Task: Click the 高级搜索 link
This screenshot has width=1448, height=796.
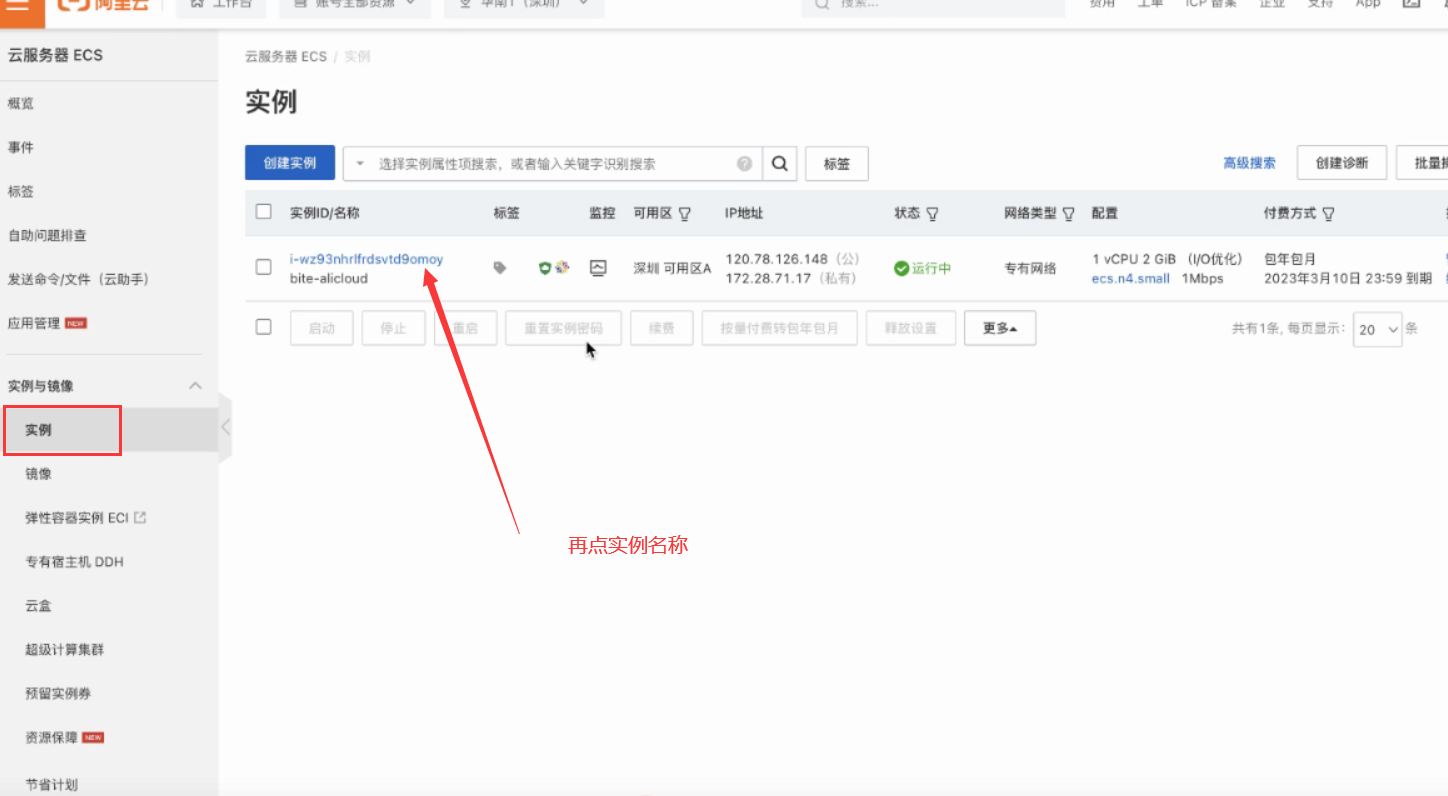Action: pos(1249,163)
